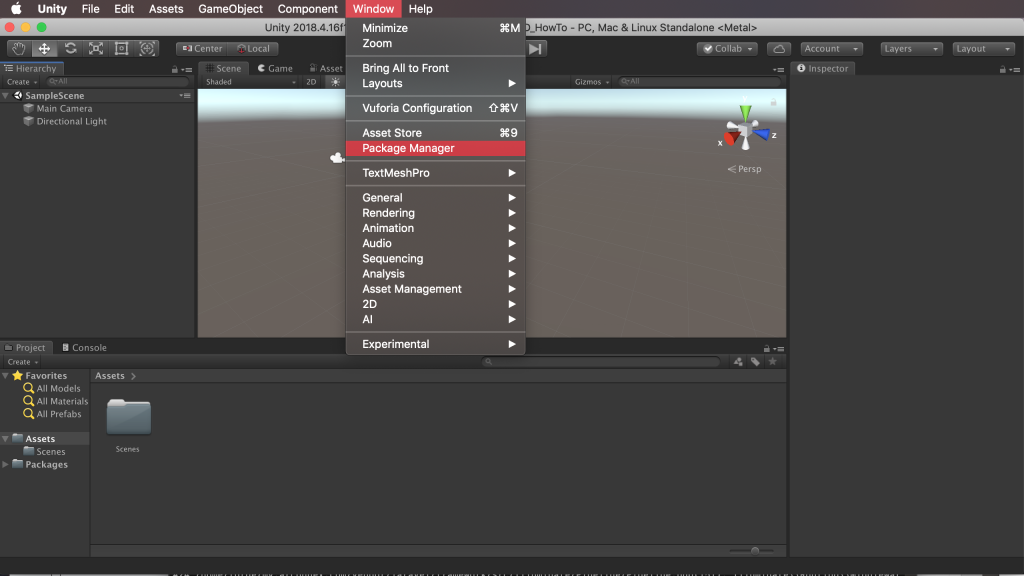Click the Hierarchy search field

[x=118, y=82]
